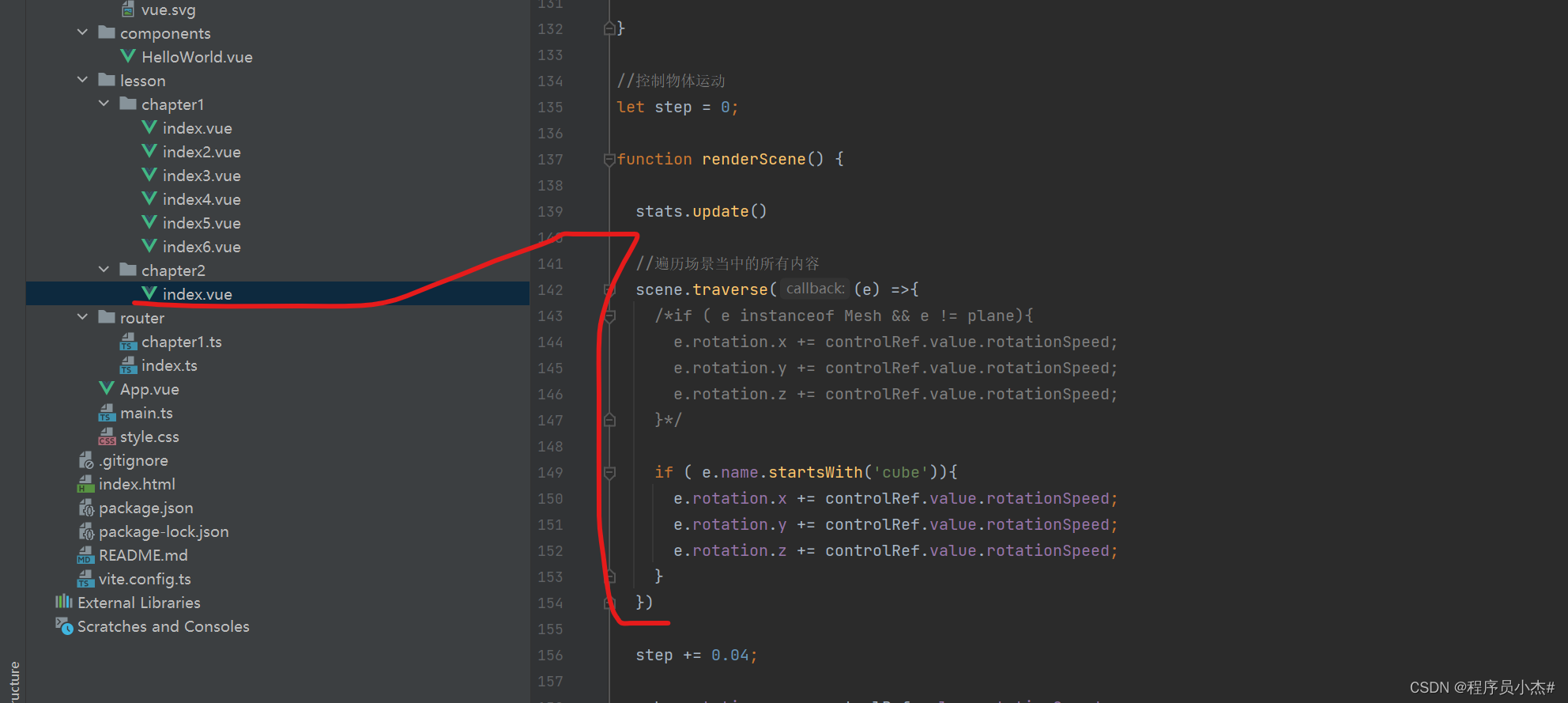Image resolution: width=1568 pixels, height=703 pixels.
Task: Click the TS icon of main.ts
Action: (x=107, y=413)
